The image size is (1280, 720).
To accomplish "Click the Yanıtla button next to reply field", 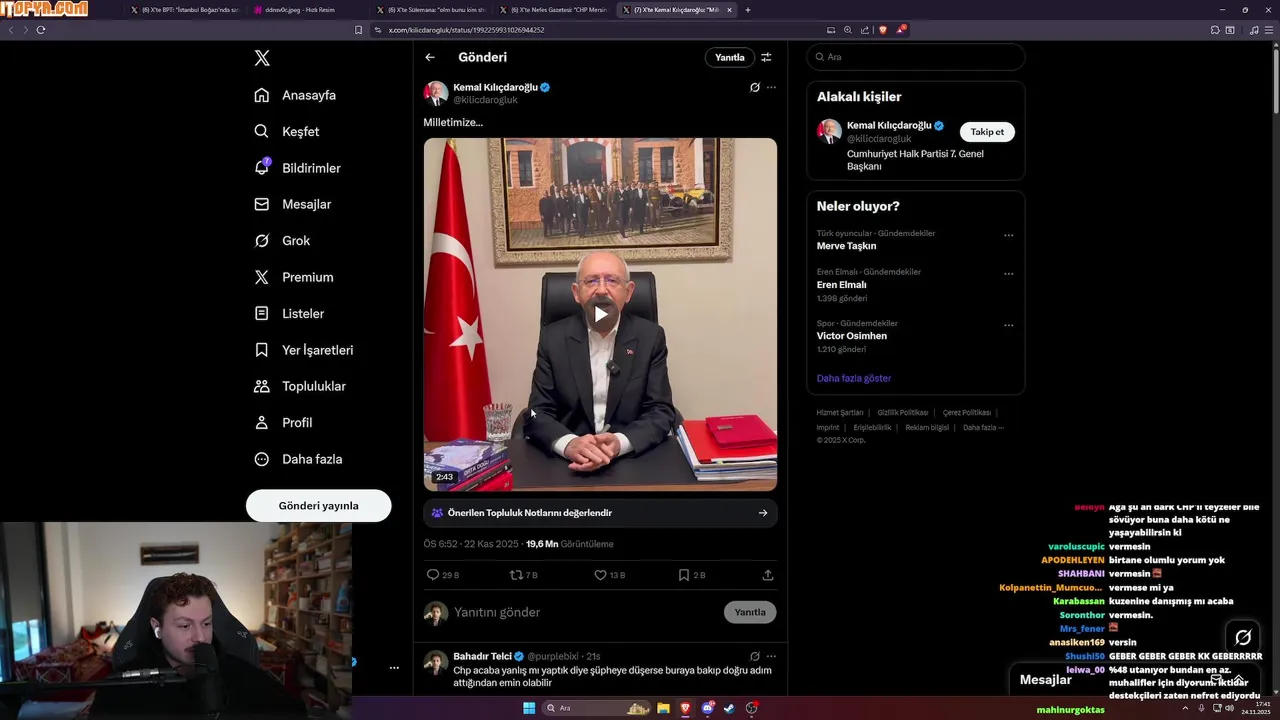I will click(x=750, y=612).
